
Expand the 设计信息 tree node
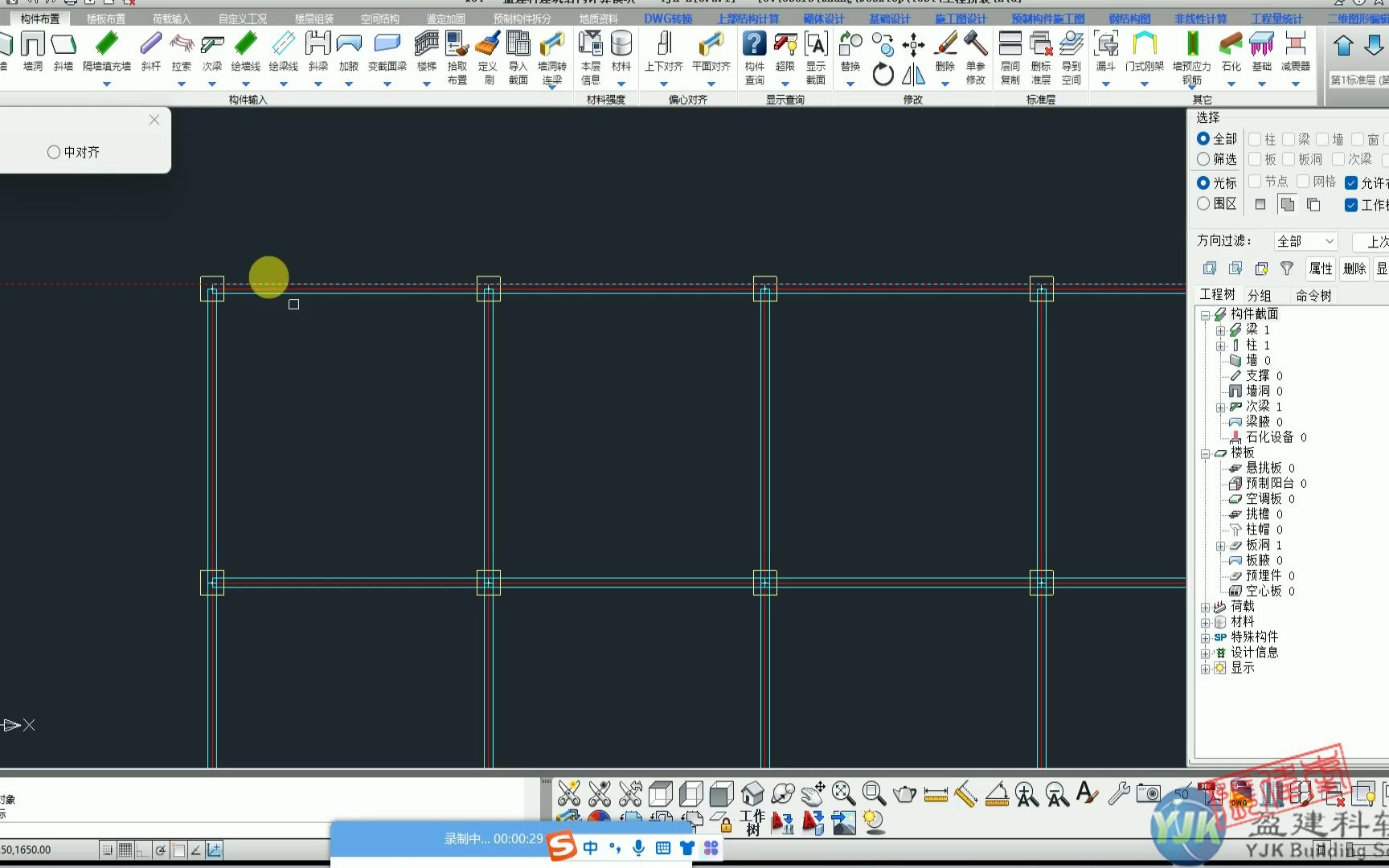coord(1206,653)
